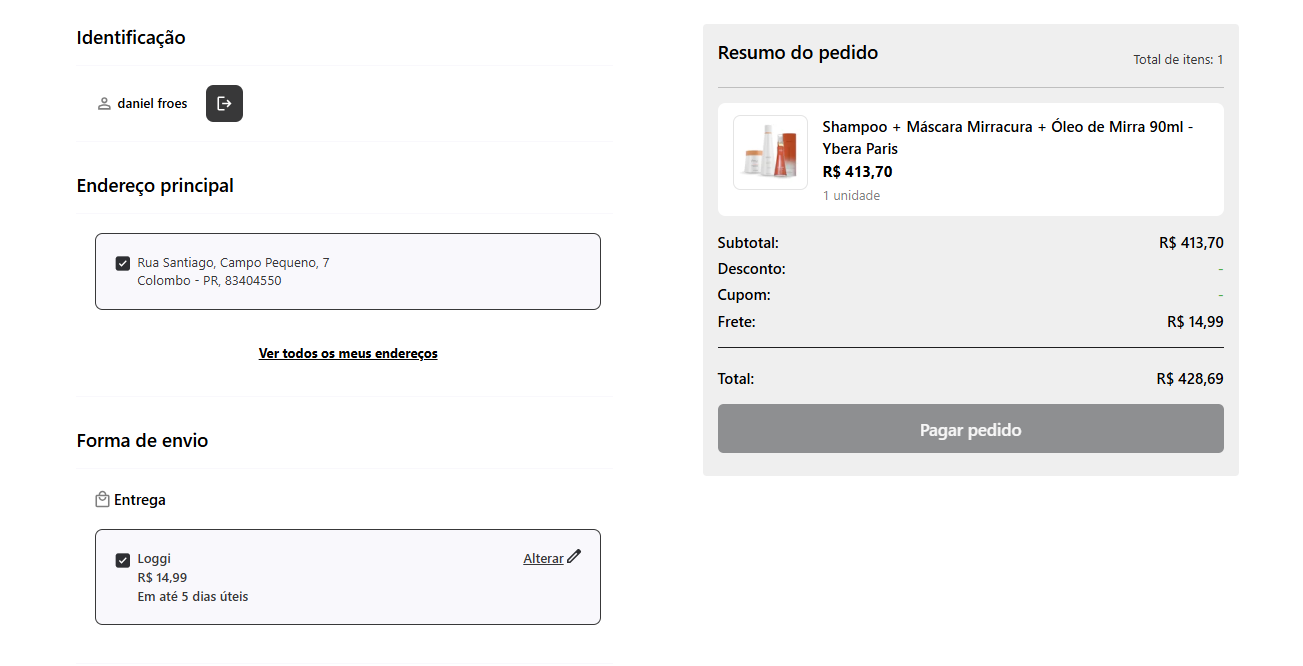The image size is (1303, 666).
Task: Click the Alterar shipping link
Action: click(543, 559)
